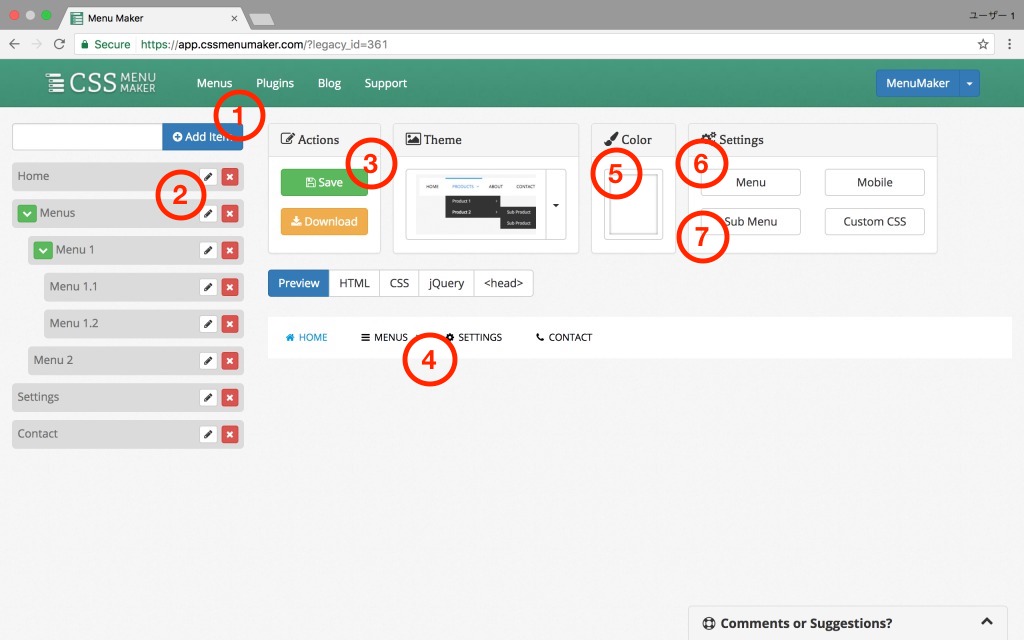Go back in browser history
The width and height of the screenshot is (1024, 640).
tap(14, 44)
